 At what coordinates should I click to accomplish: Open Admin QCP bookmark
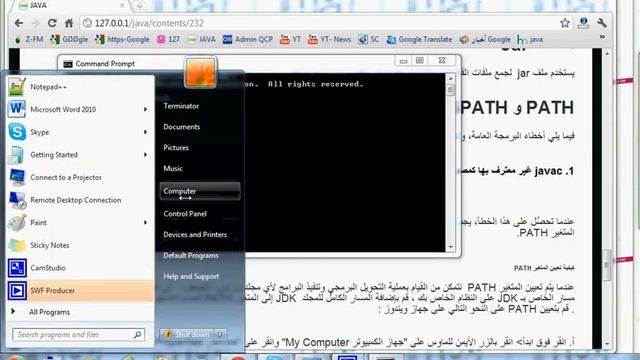pyautogui.click(x=248, y=39)
